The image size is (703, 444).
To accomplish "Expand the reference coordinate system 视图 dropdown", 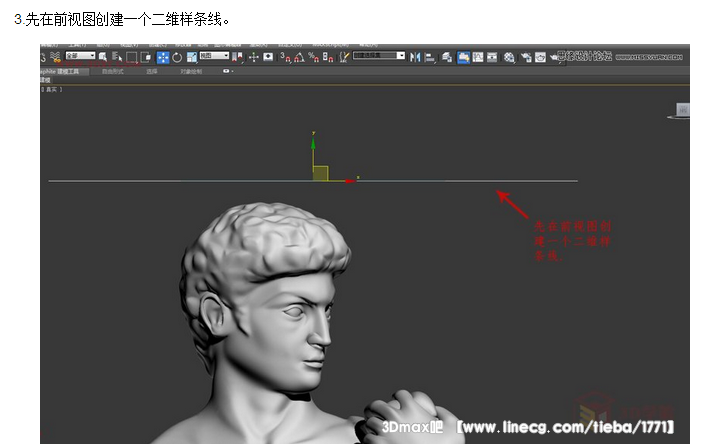I will point(214,56).
